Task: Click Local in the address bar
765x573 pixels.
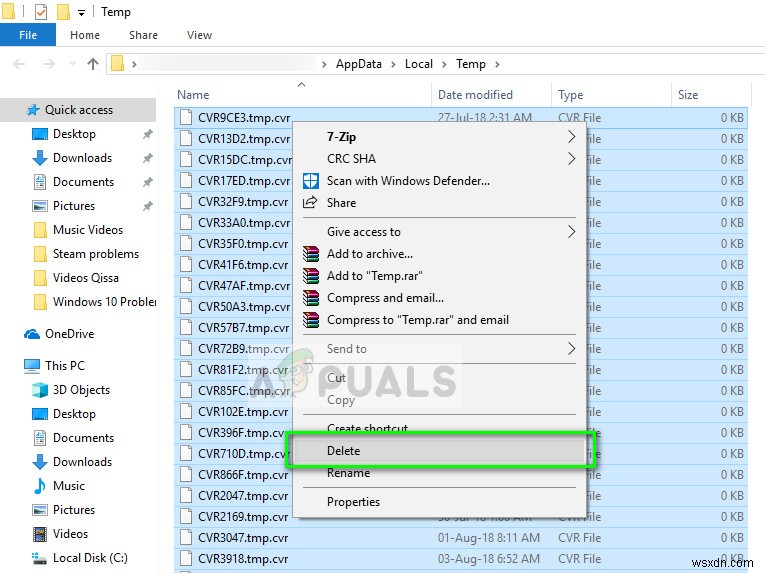Action: click(x=419, y=64)
